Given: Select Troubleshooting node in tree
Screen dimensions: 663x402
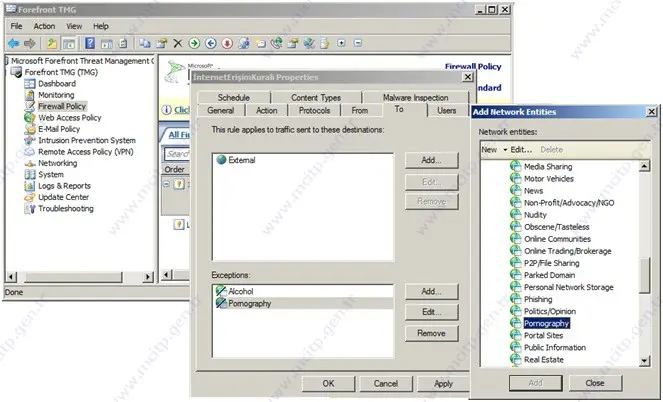Looking at the screenshot, I should click(x=66, y=209).
